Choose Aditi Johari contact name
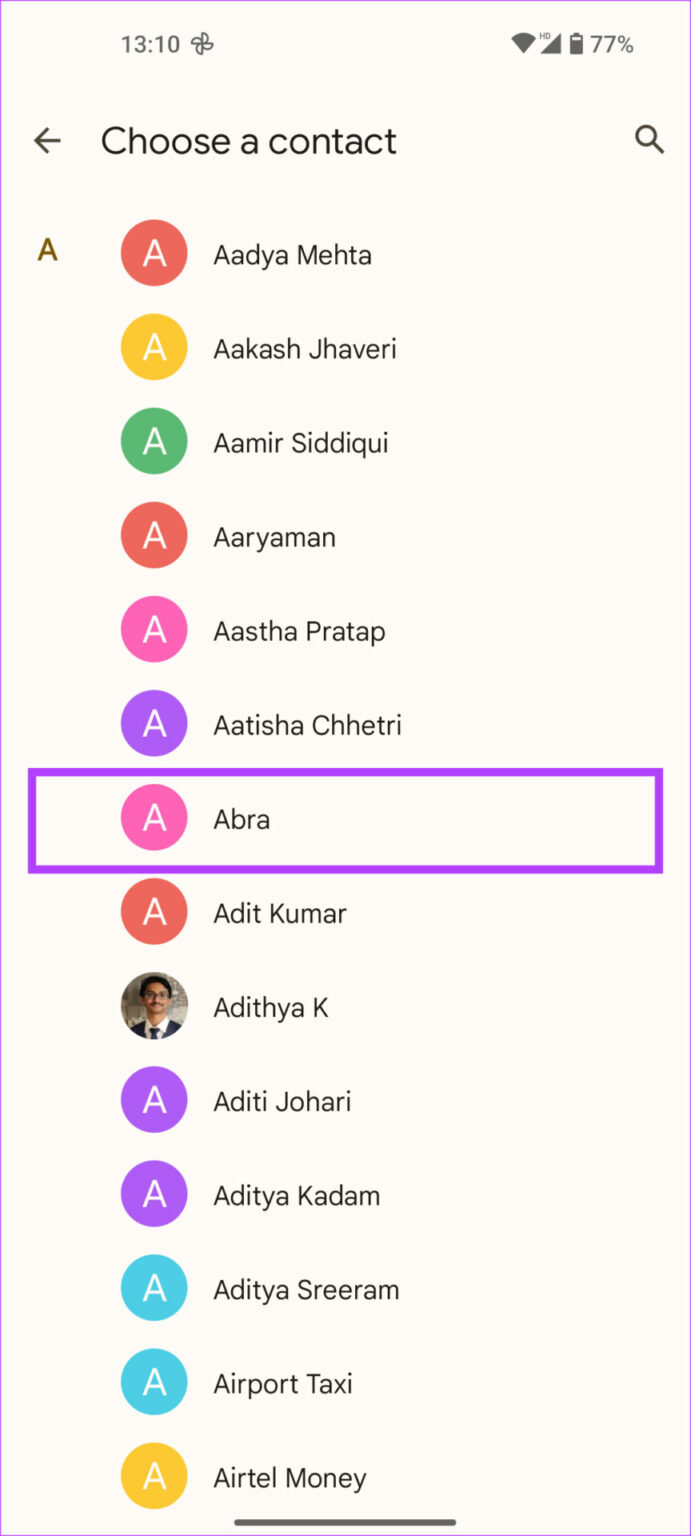This screenshot has width=691, height=1536. (x=282, y=1102)
